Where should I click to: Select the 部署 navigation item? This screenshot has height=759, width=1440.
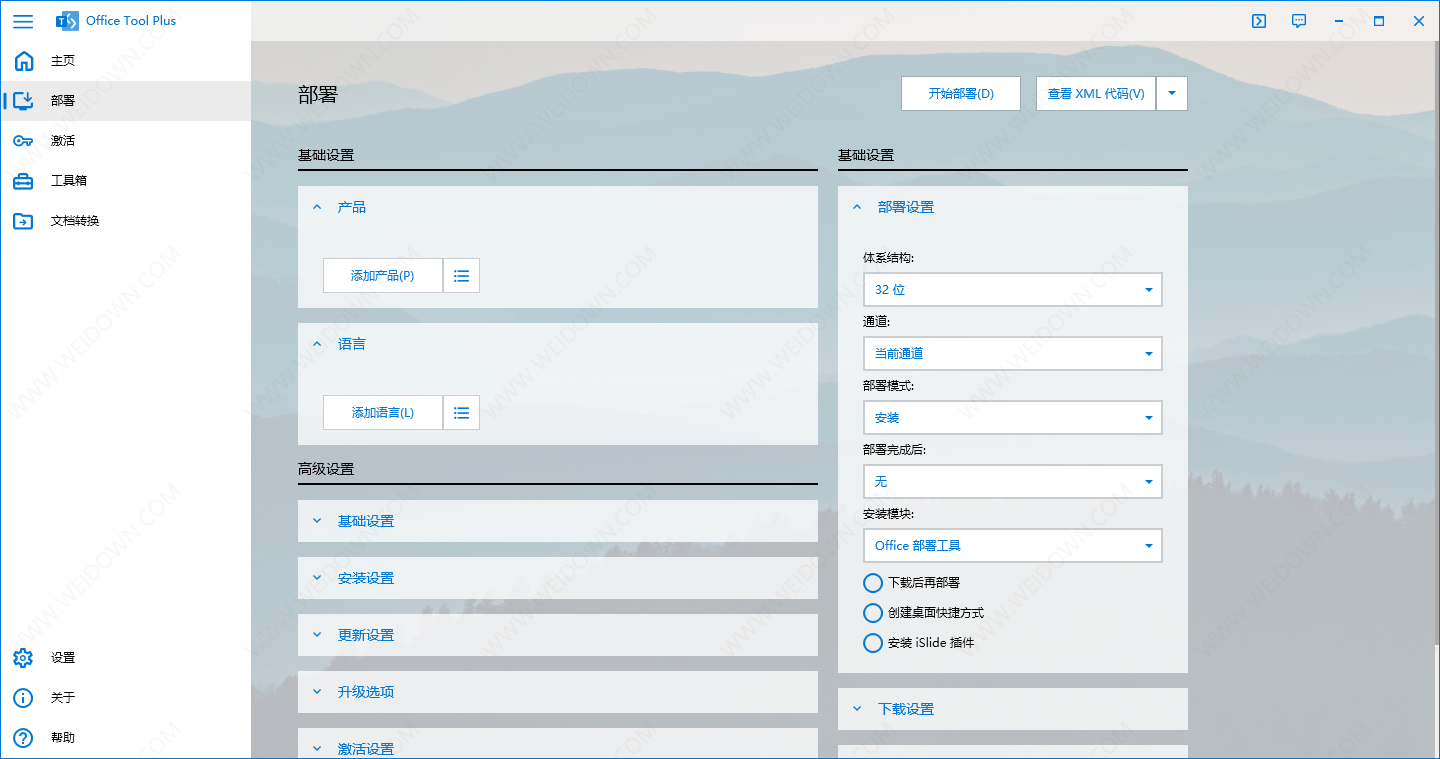(x=125, y=101)
